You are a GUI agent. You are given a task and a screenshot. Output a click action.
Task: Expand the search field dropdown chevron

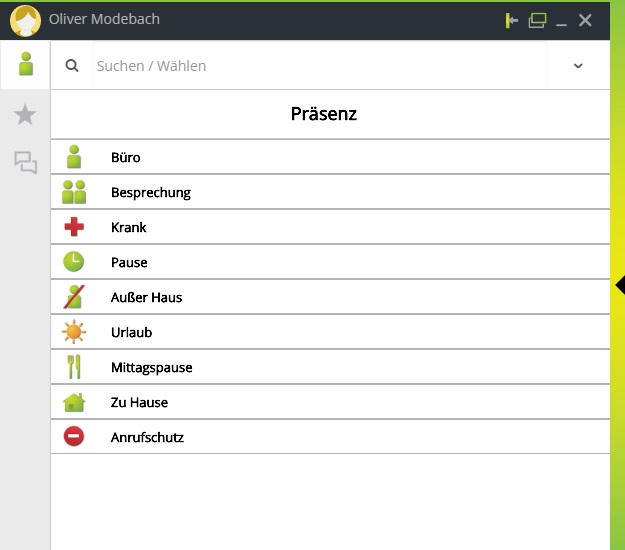[578, 66]
